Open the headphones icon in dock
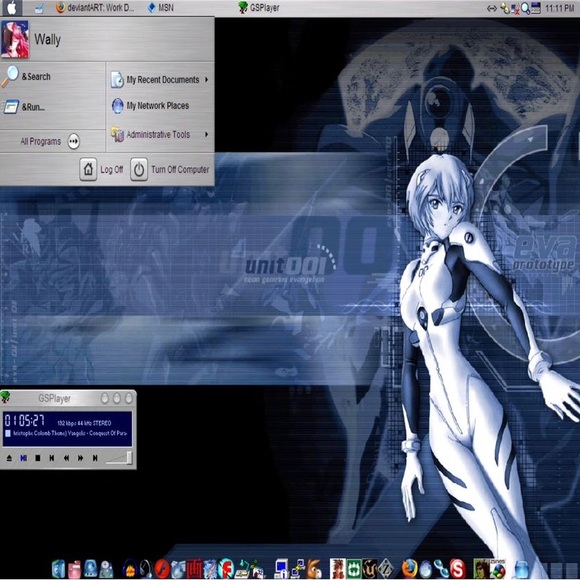 pyautogui.click(x=146, y=569)
